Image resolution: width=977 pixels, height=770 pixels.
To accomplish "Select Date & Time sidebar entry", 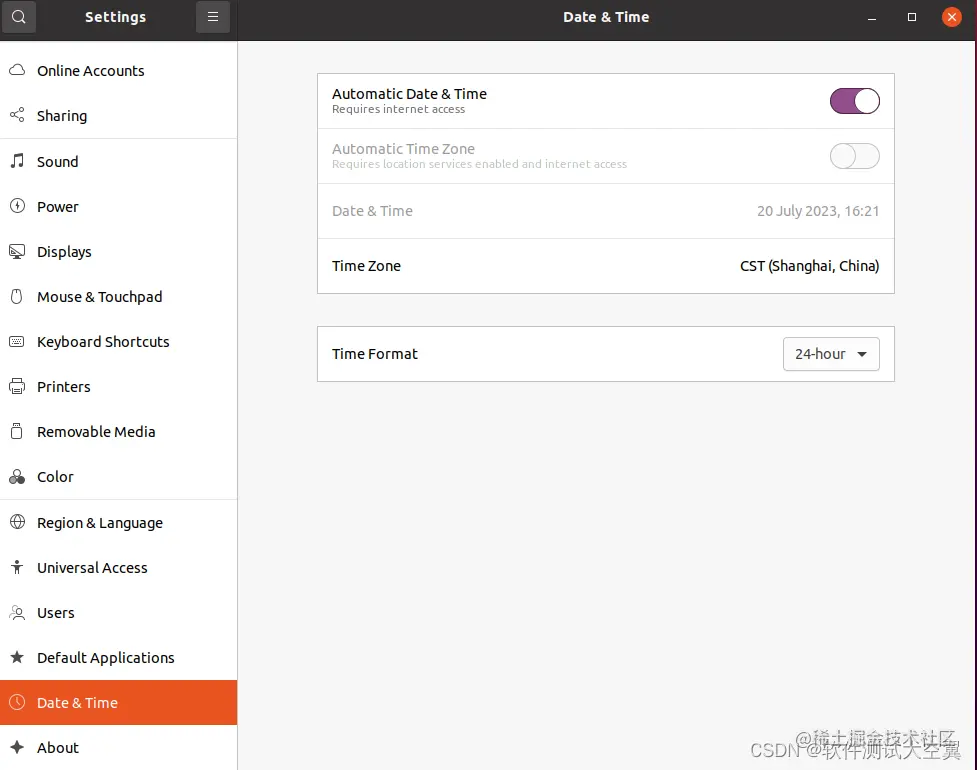I will click(x=118, y=702).
